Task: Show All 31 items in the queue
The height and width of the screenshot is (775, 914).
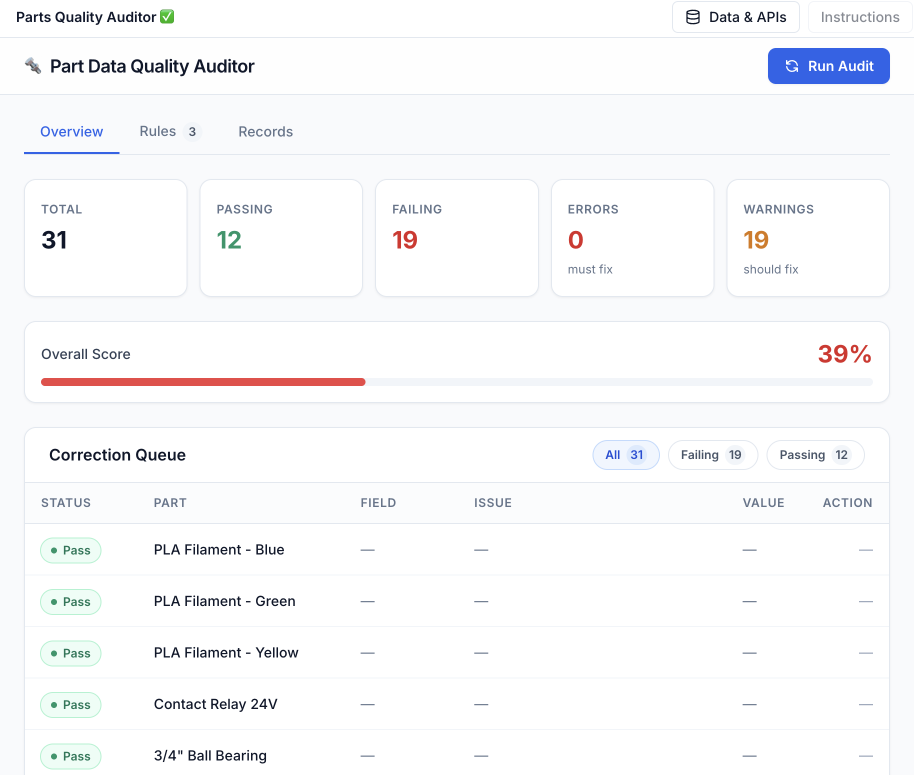Action: (x=625, y=455)
